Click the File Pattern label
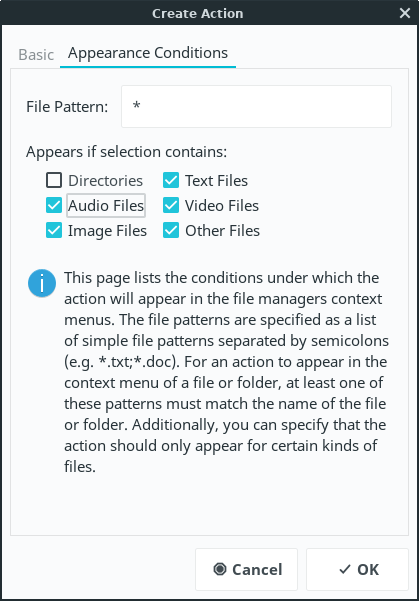The image size is (419, 601). 67,107
